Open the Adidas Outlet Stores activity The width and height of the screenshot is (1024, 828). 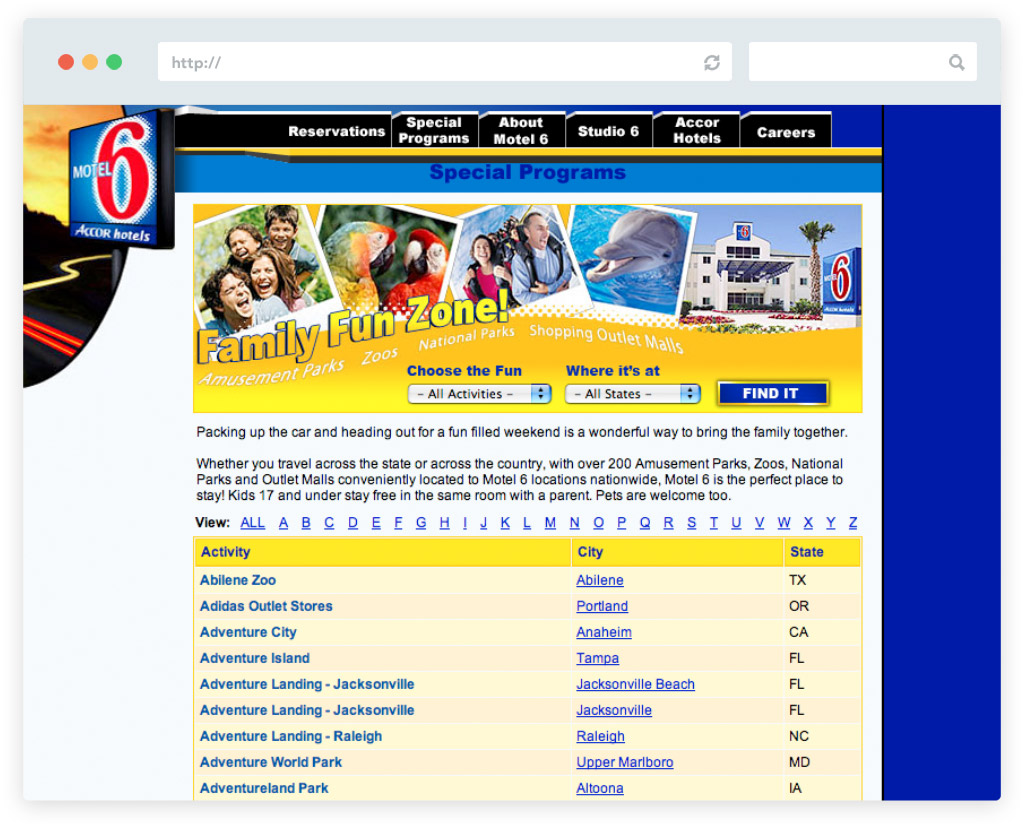coord(266,606)
